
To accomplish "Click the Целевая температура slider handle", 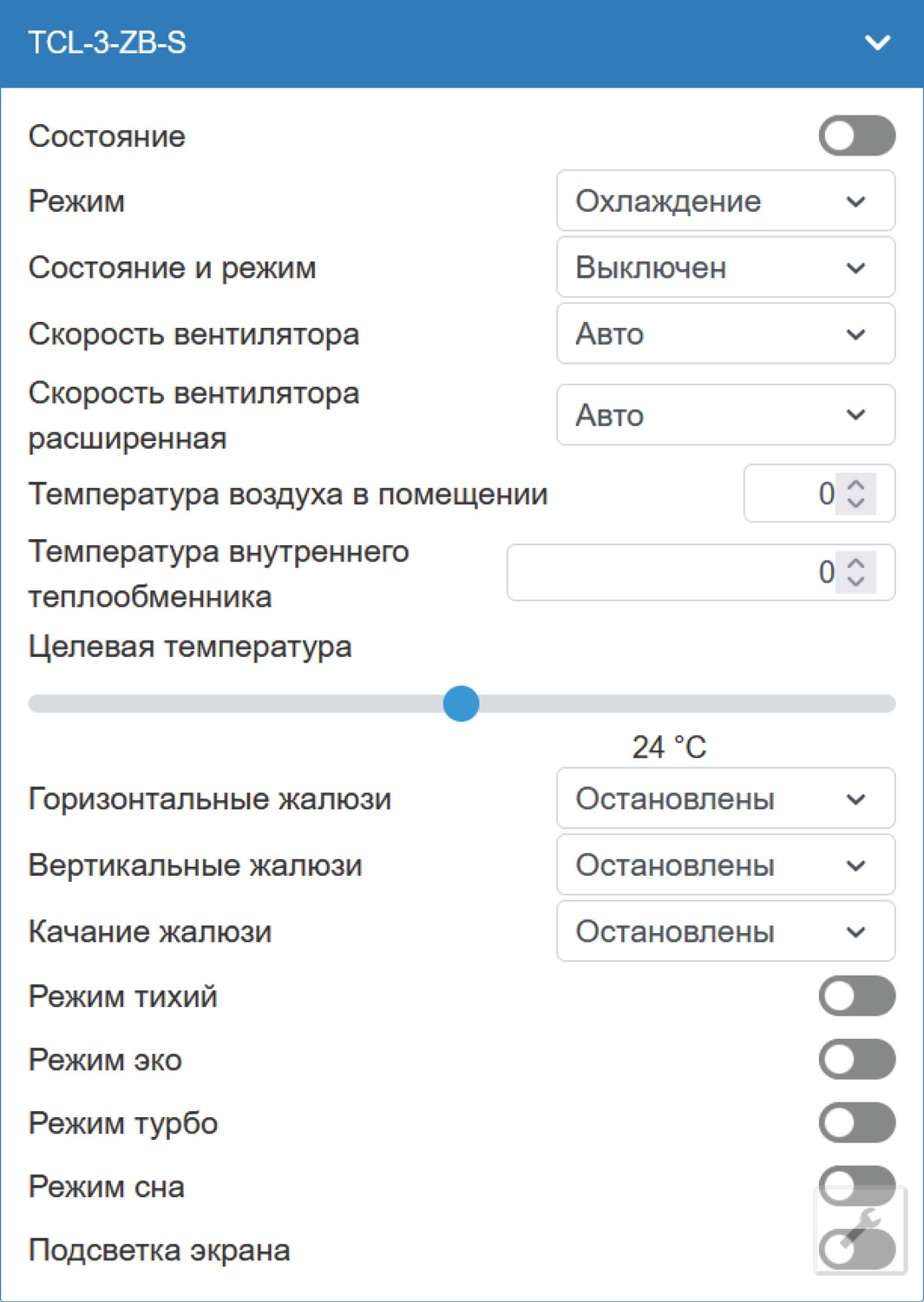I will pos(462,704).
